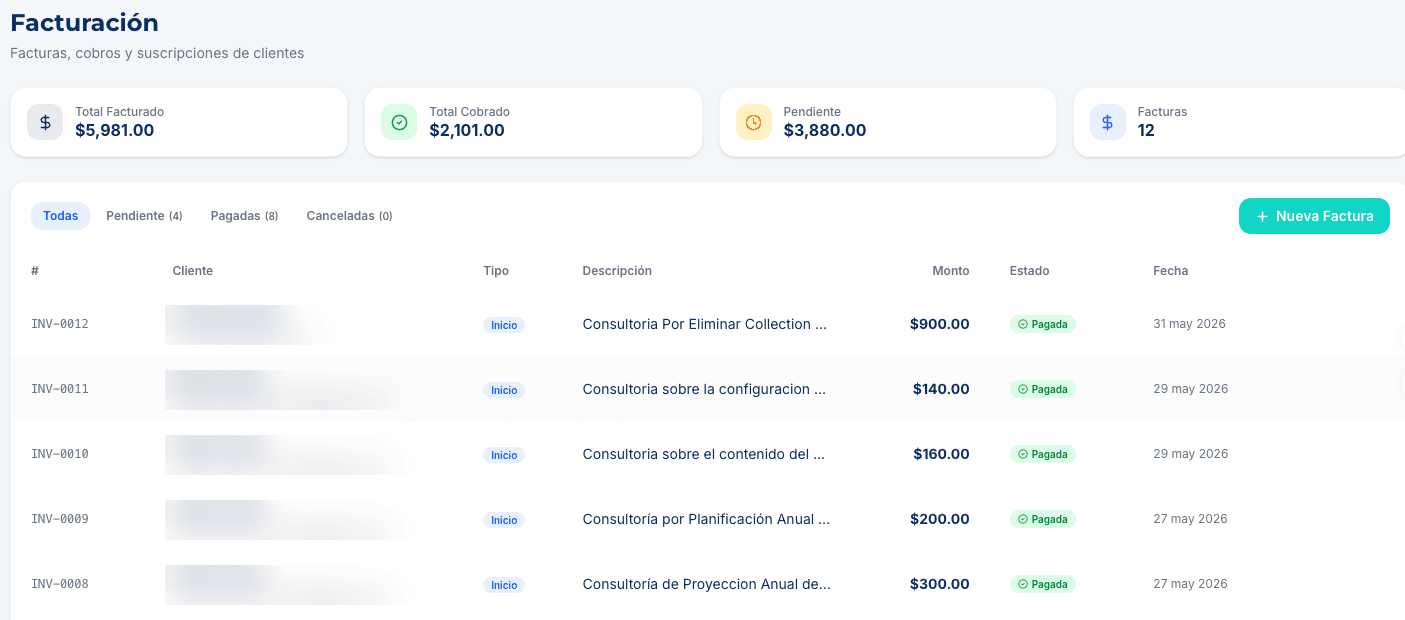Click the Pendiente value $3,880.00
1405x620 pixels.
pyautogui.click(x=825, y=130)
